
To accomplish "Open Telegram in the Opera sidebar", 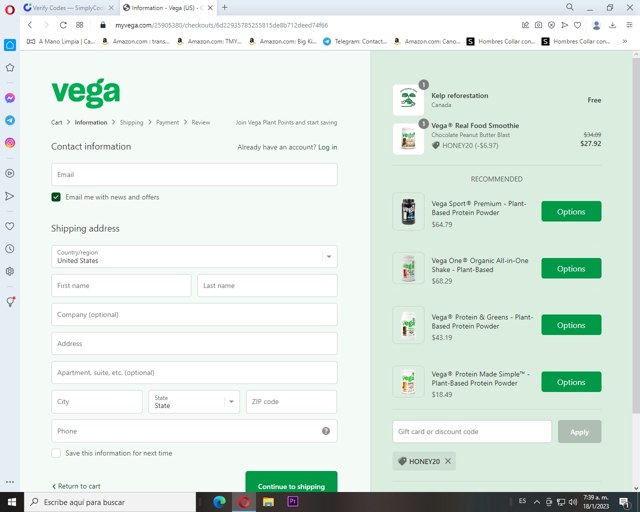I will (10, 120).
